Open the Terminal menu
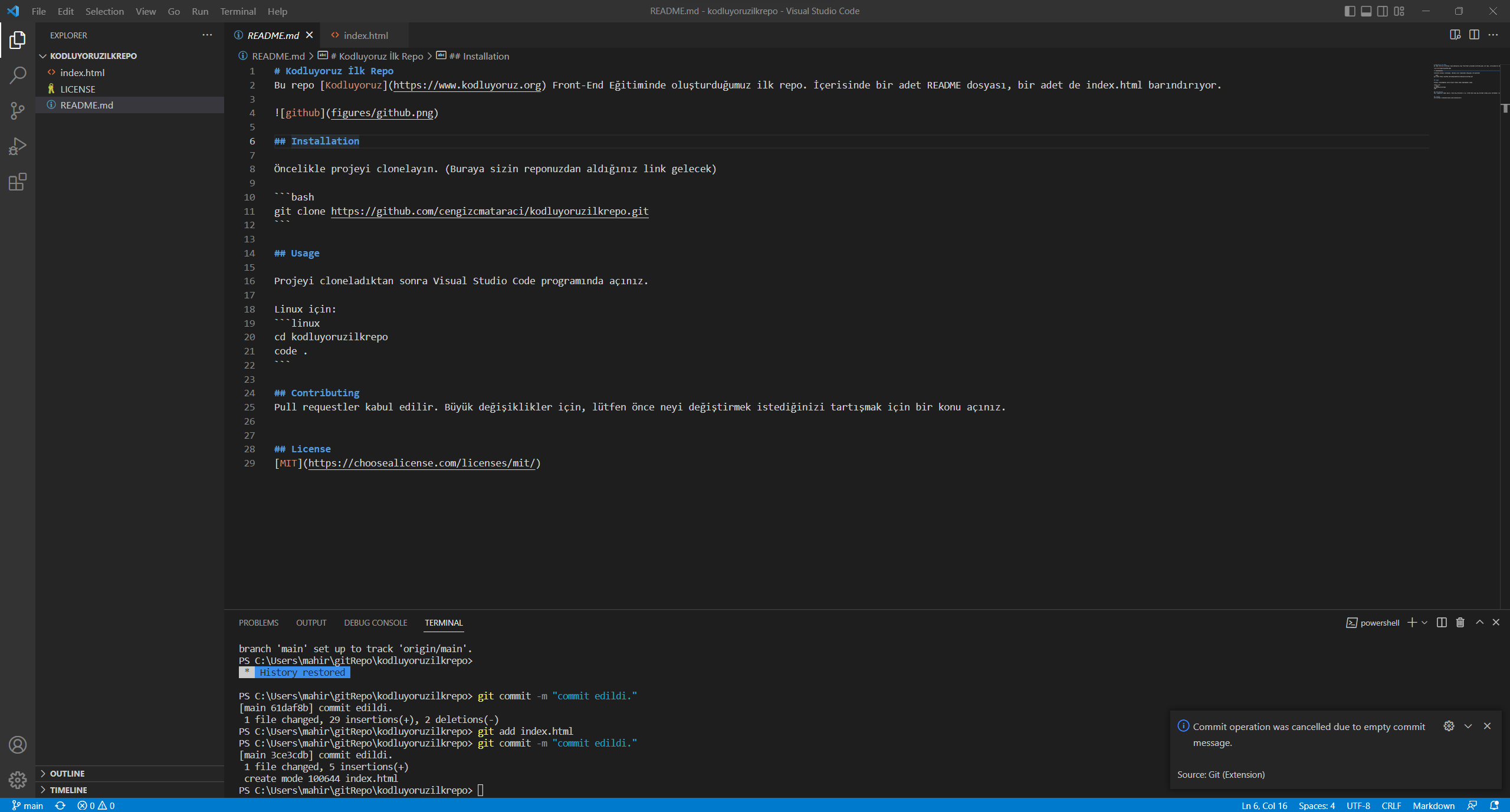The height and width of the screenshot is (812, 1510). click(x=238, y=11)
